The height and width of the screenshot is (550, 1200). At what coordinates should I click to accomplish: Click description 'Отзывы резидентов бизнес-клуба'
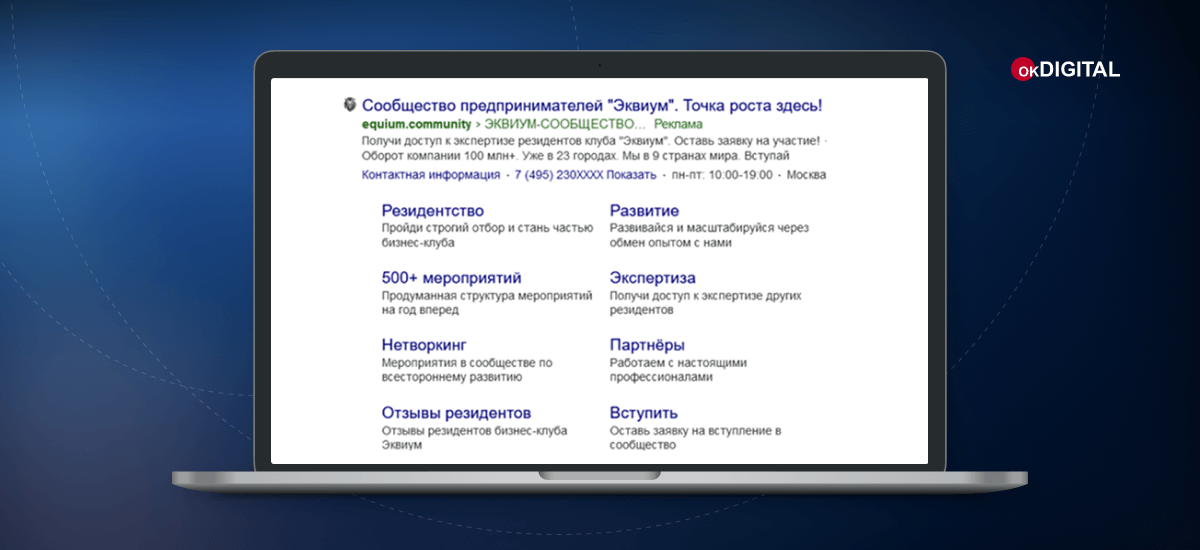coord(475,430)
